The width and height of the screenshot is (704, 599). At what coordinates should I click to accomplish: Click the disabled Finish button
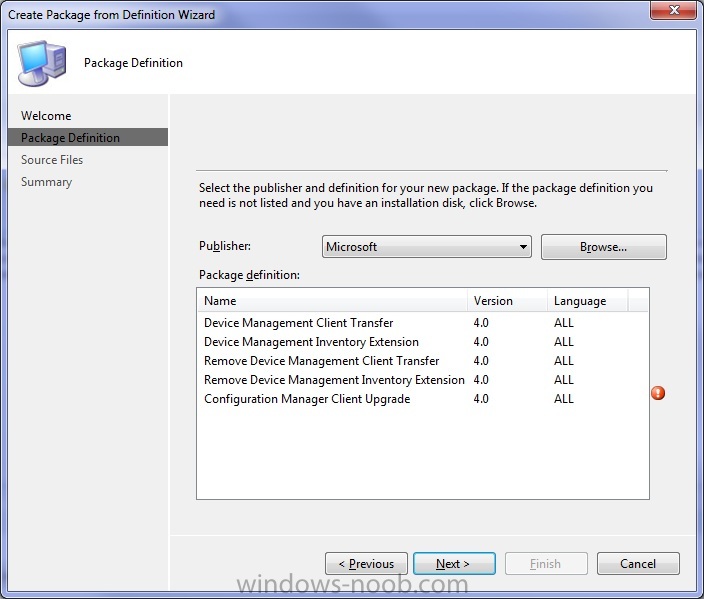546,564
